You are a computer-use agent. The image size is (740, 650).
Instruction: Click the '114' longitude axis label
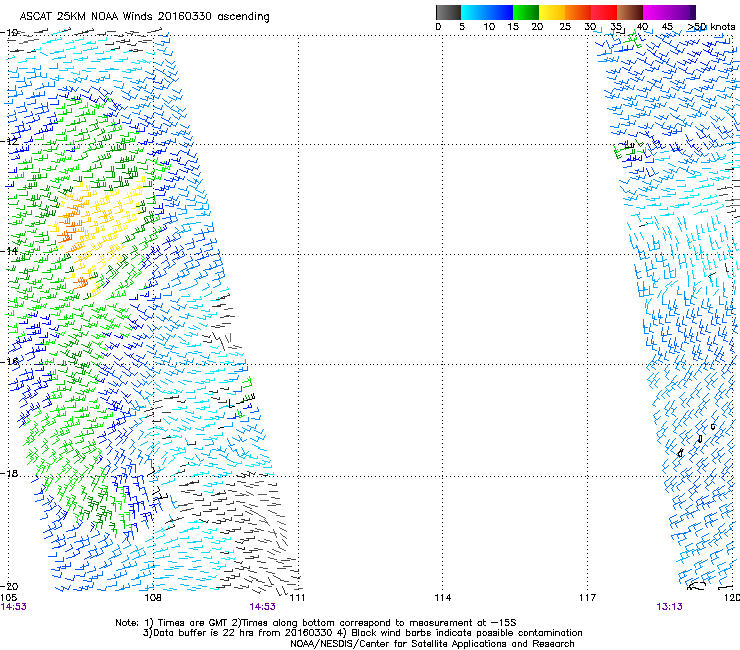point(442,598)
